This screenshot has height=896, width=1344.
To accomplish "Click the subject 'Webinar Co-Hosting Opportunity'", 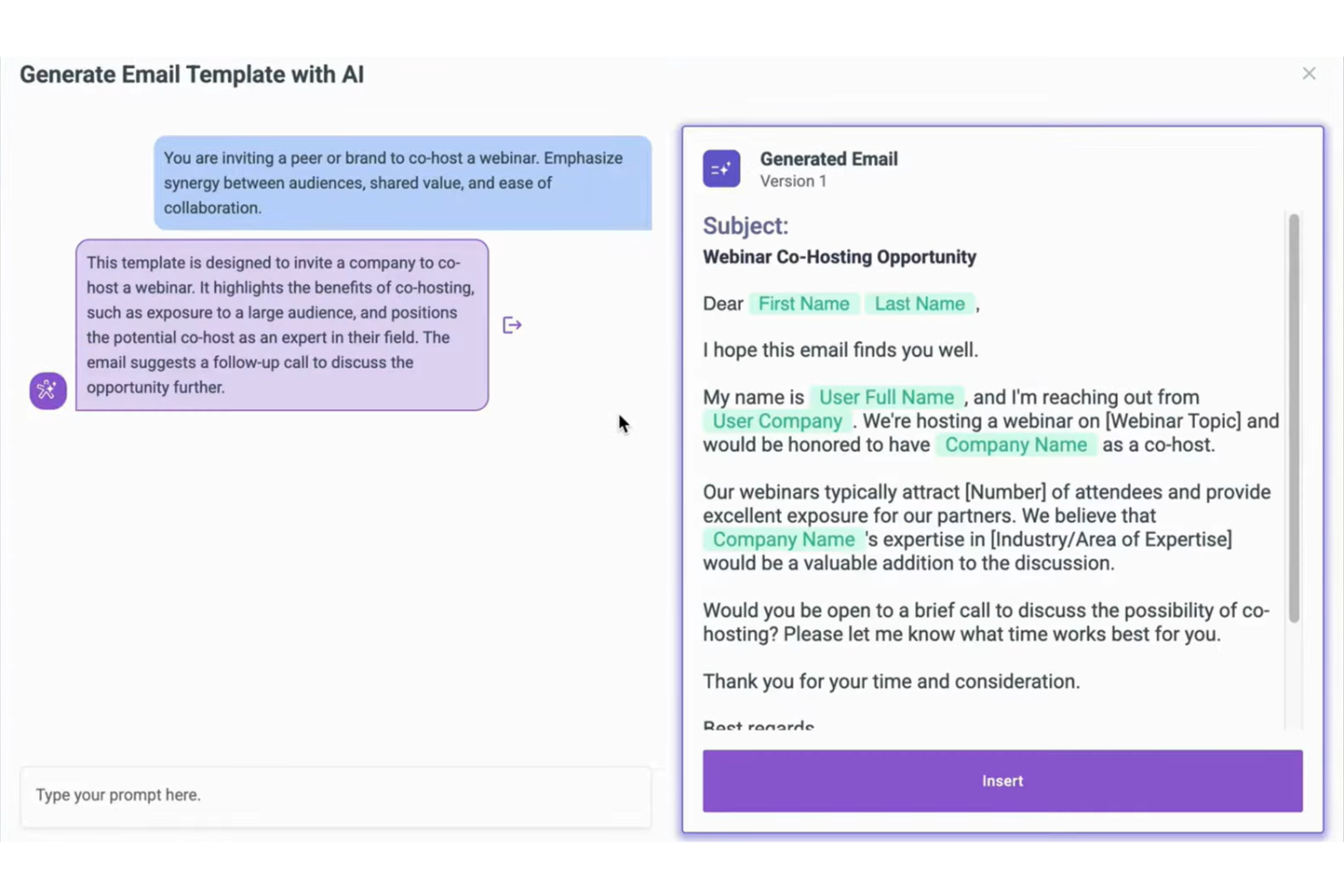I will pos(839,257).
